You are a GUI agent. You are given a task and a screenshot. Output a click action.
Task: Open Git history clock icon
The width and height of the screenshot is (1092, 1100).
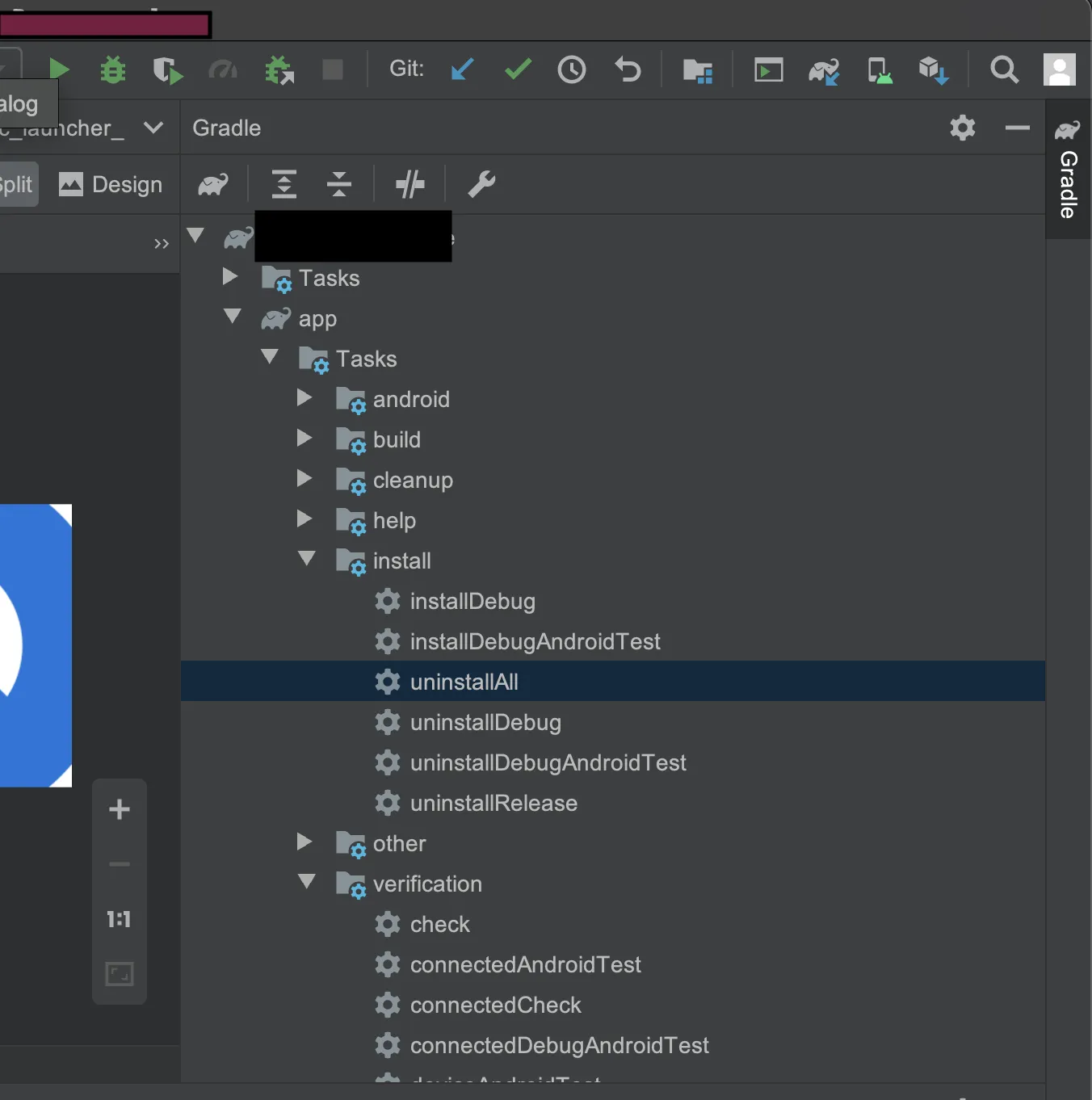(572, 69)
